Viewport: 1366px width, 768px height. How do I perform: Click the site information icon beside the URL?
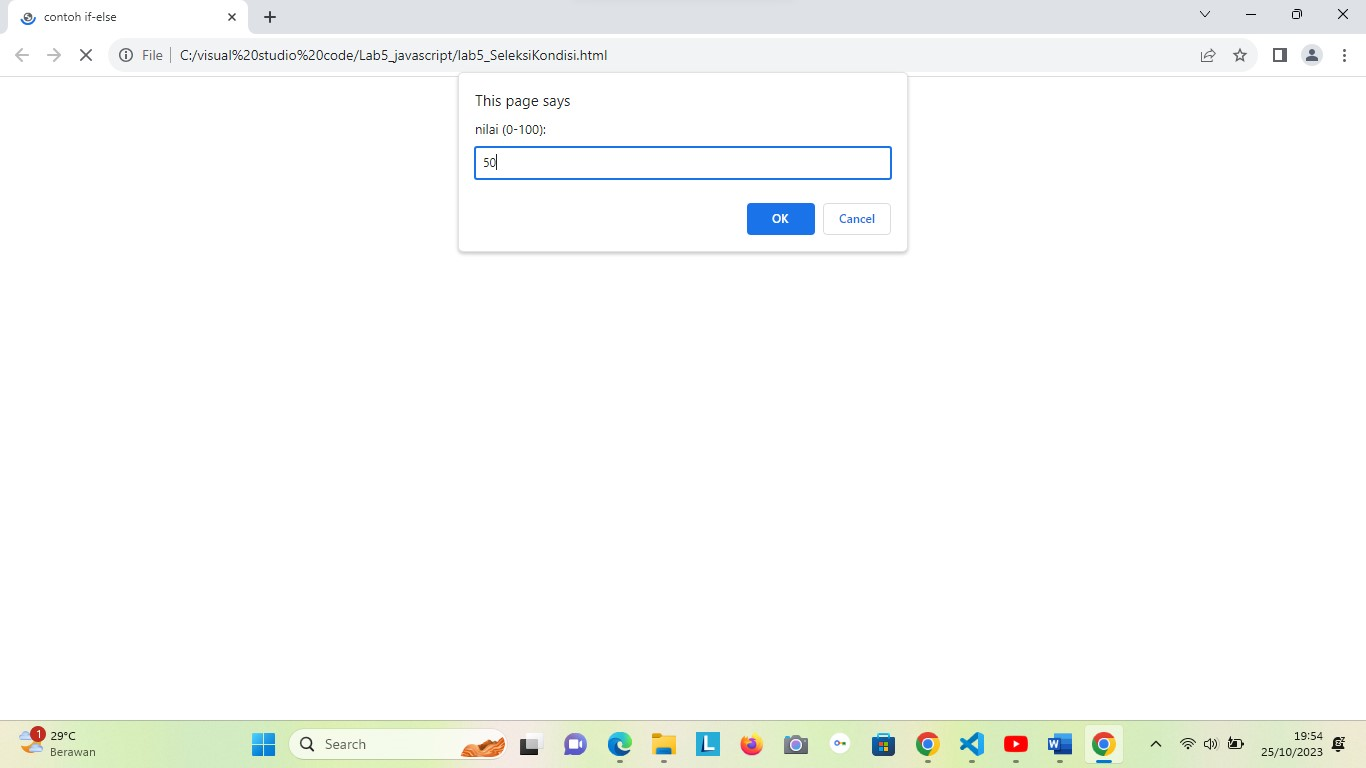pos(125,55)
